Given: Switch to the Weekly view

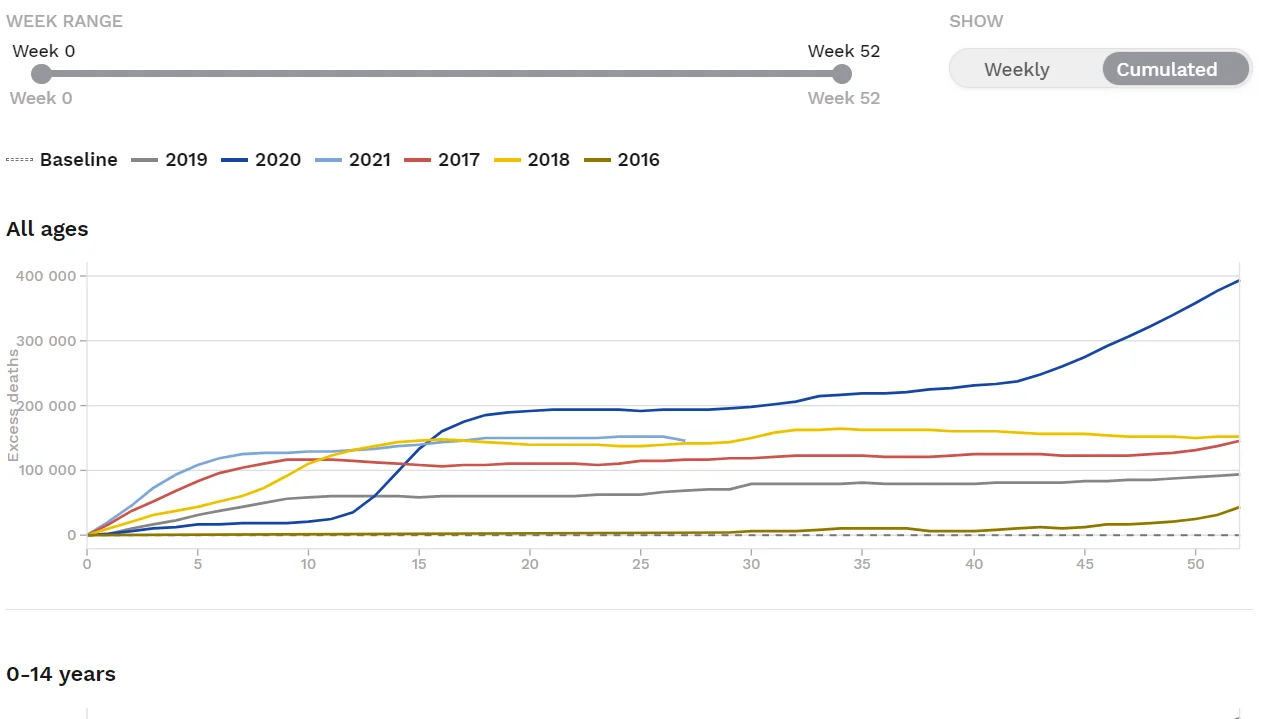Looking at the screenshot, I should (1016, 70).
